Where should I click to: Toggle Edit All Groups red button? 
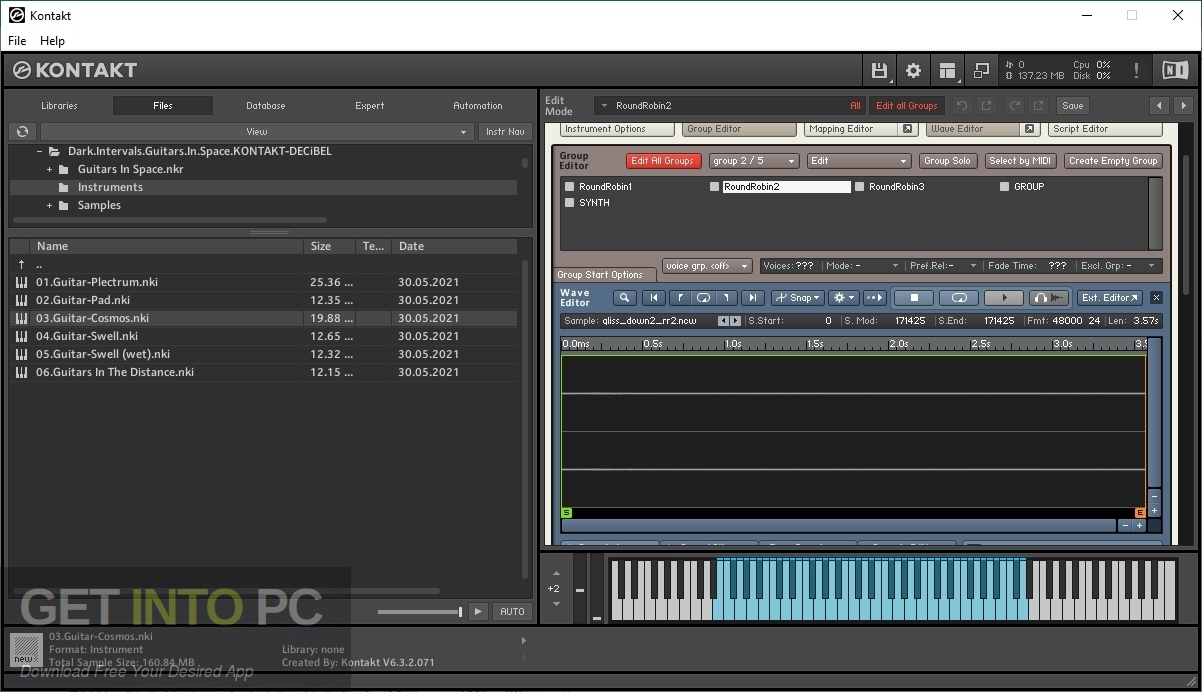(x=662, y=161)
